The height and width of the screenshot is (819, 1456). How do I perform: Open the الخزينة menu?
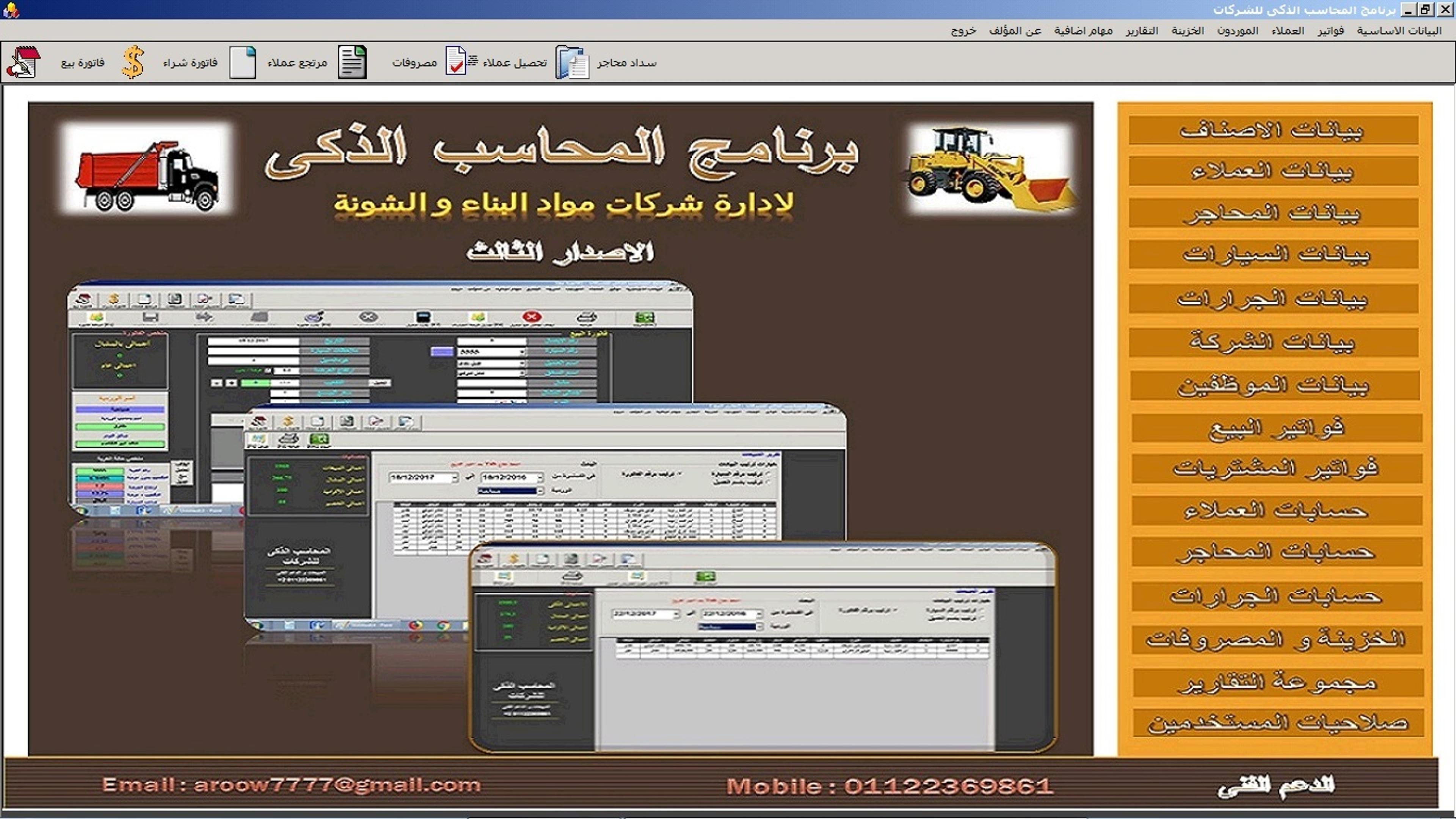pyautogui.click(x=1187, y=31)
